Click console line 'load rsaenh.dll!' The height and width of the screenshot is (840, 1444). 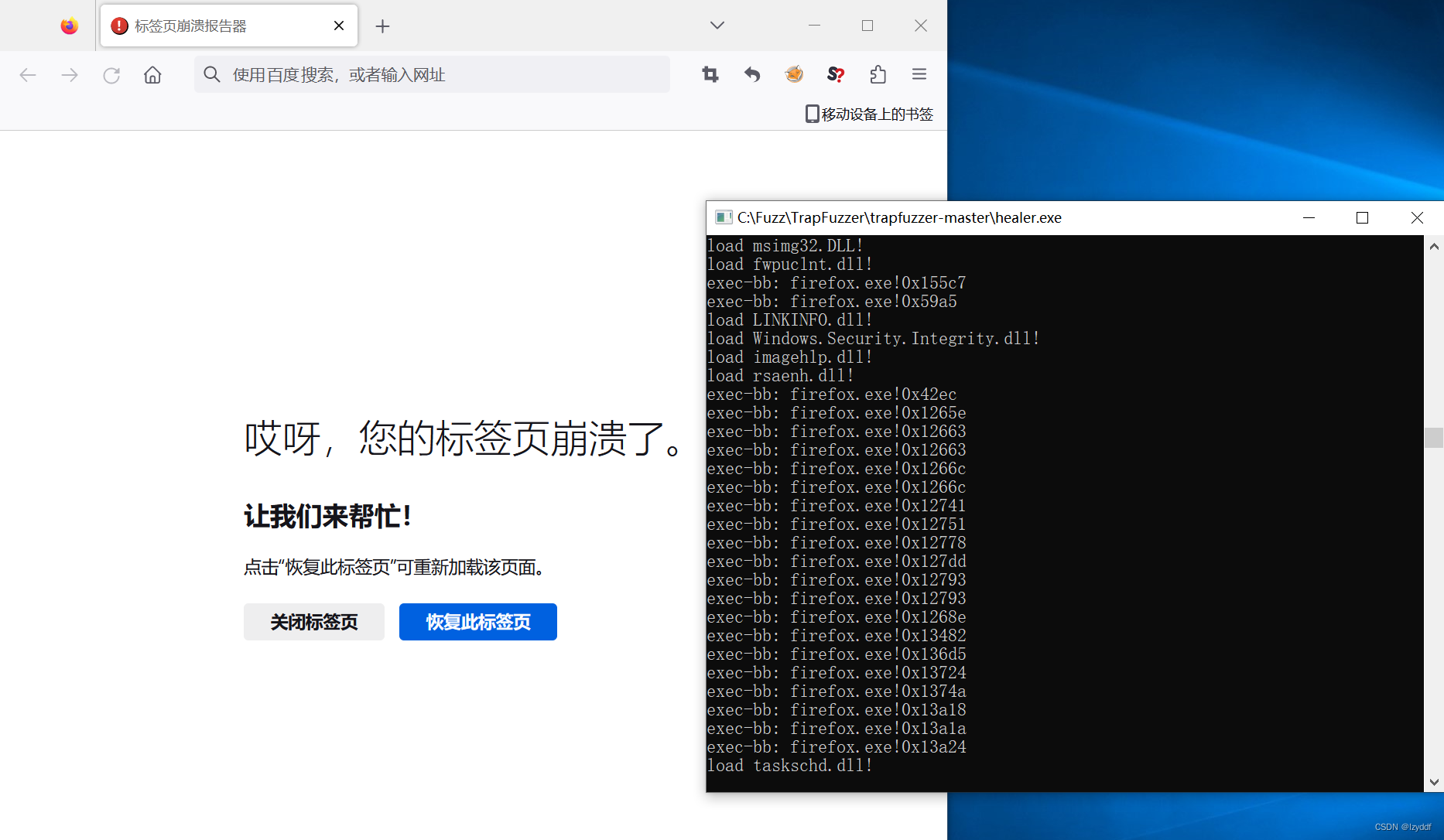coord(780,376)
